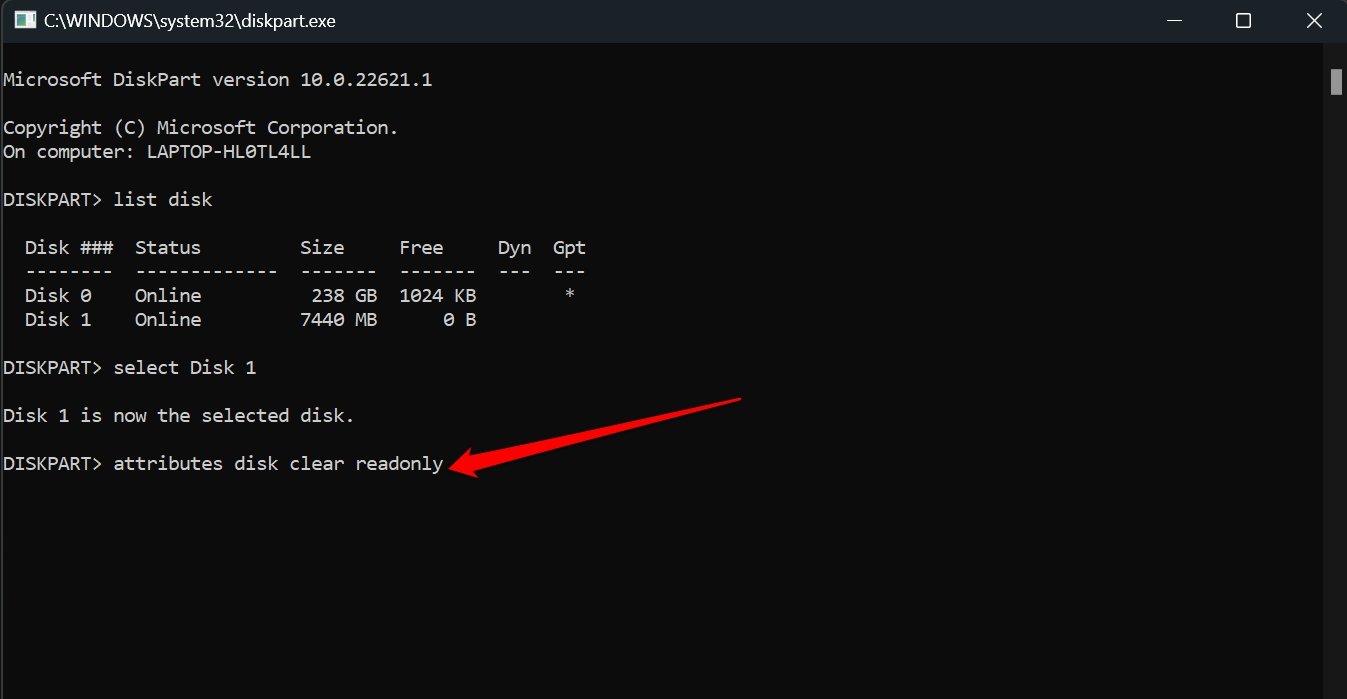Click the 'Status' column header

pos(168,247)
